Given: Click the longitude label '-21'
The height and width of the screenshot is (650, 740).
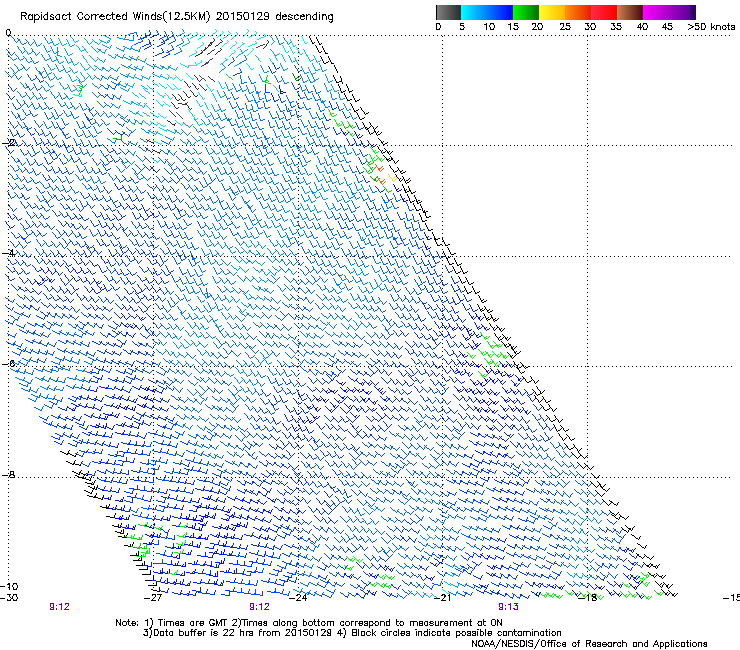Looking at the screenshot, I should point(443,598).
